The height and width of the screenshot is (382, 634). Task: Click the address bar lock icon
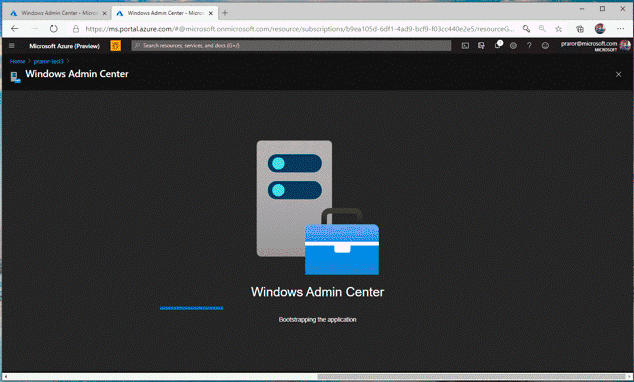click(x=76, y=29)
